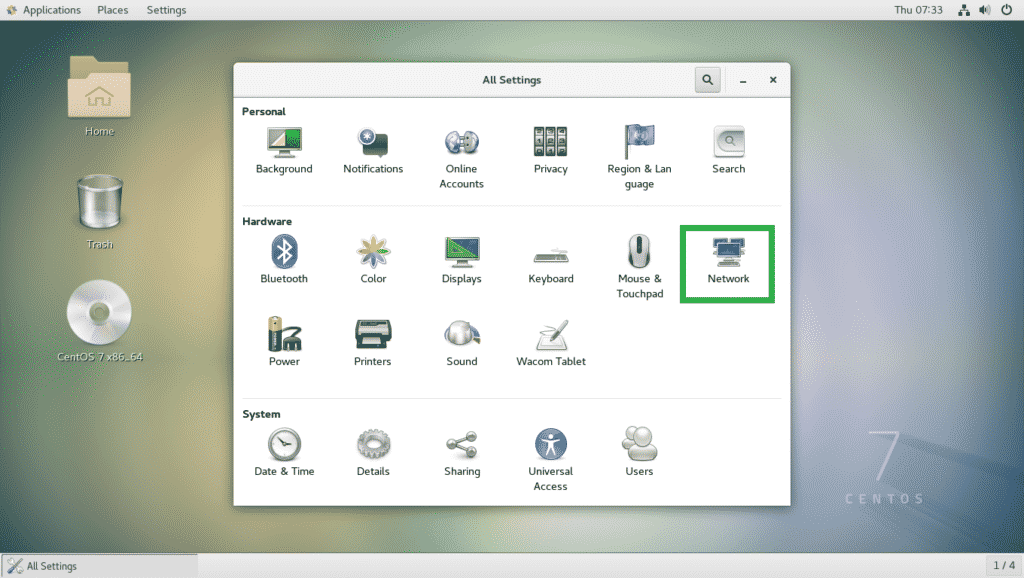
Task: Click the volume icon in the top bar
Action: click(x=985, y=9)
